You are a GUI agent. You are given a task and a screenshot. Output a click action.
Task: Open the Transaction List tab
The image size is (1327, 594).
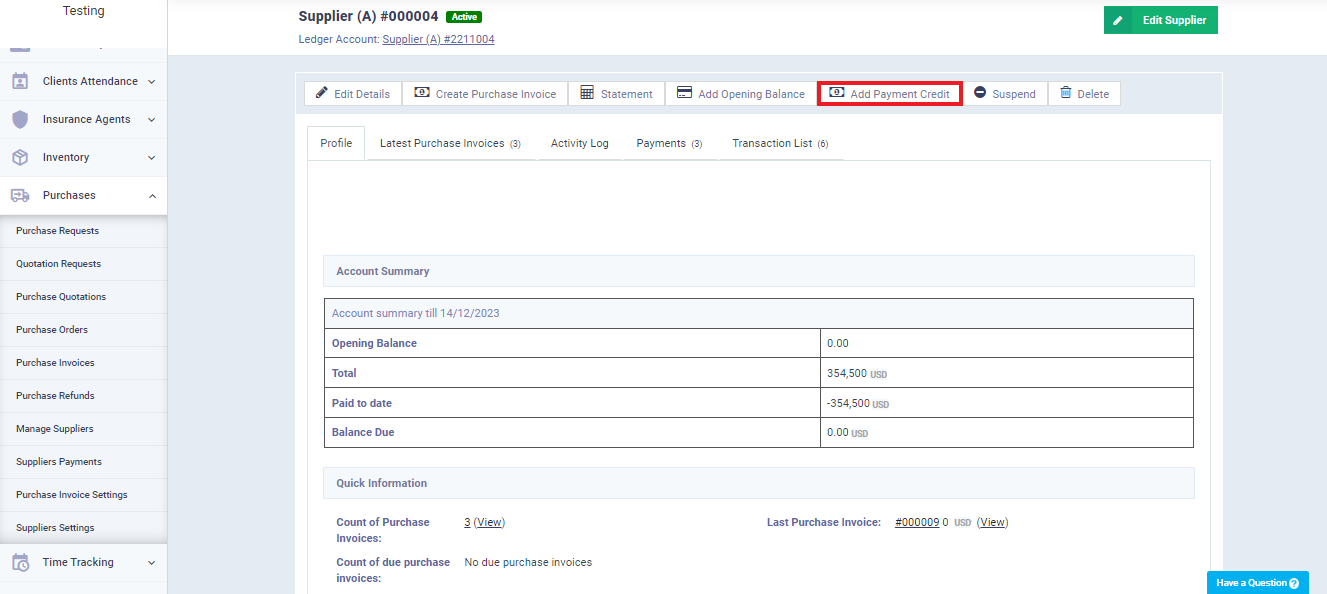click(780, 143)
